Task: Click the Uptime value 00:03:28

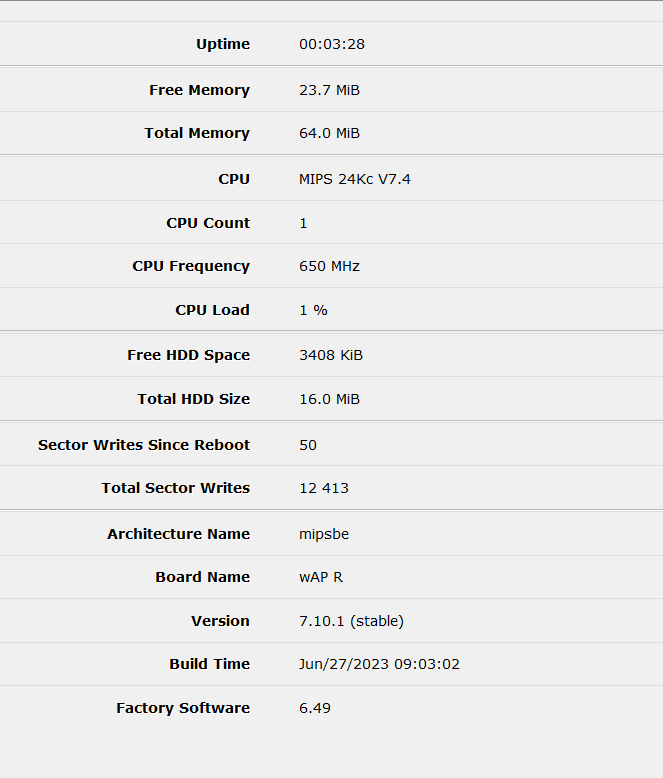Action: [x=332, y=44]
